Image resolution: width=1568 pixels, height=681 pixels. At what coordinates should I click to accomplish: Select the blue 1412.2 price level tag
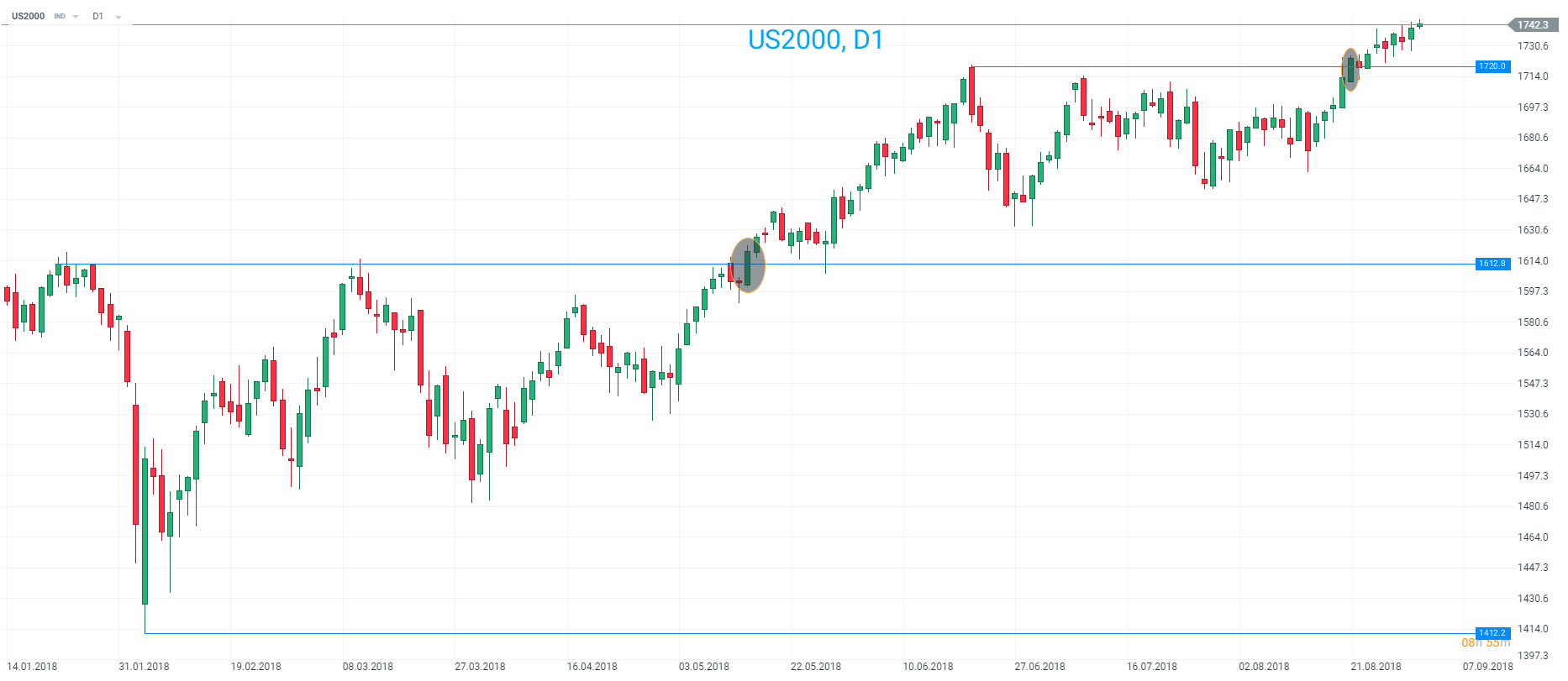(1492, 633)
